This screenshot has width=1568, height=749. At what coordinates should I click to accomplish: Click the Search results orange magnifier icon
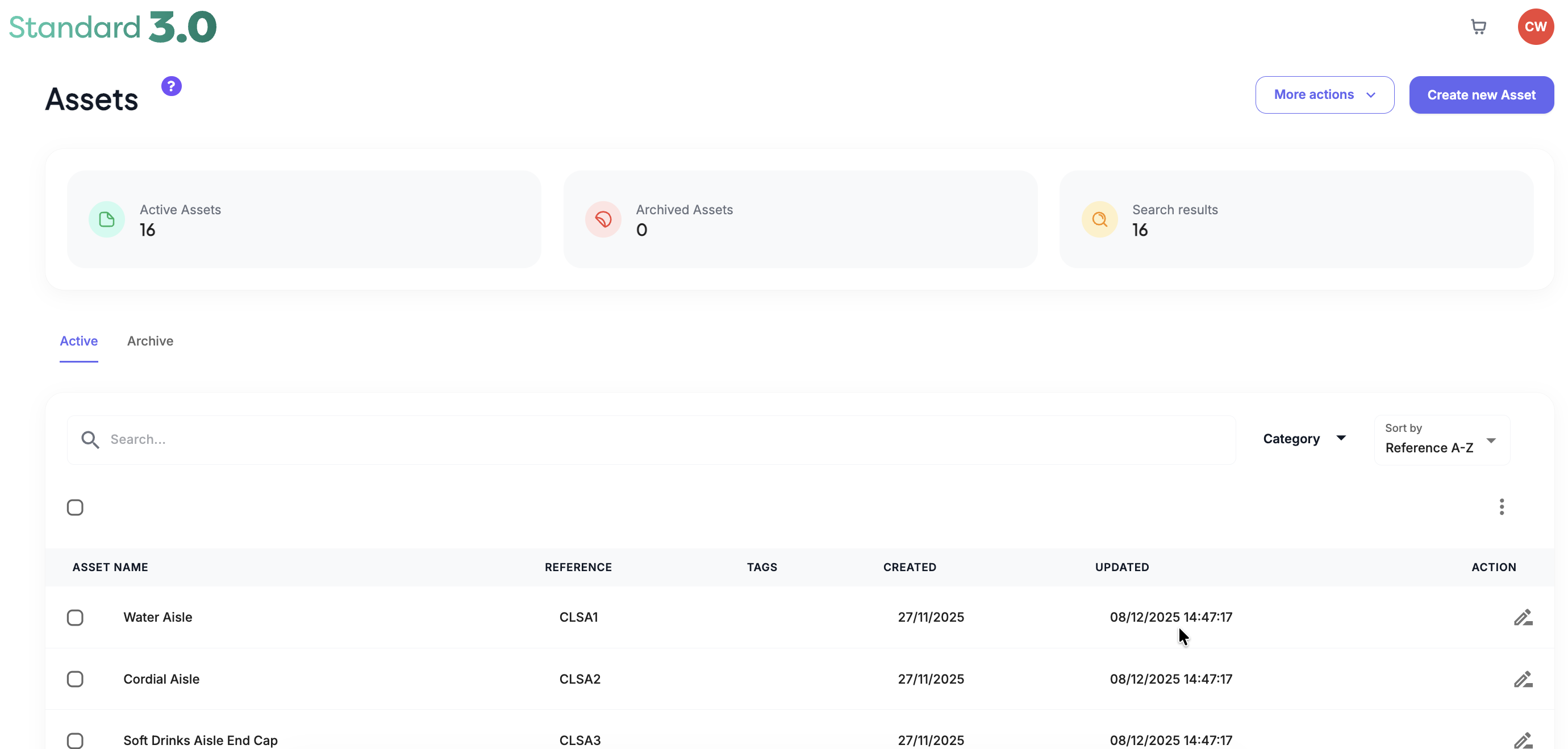(1099, 219)
